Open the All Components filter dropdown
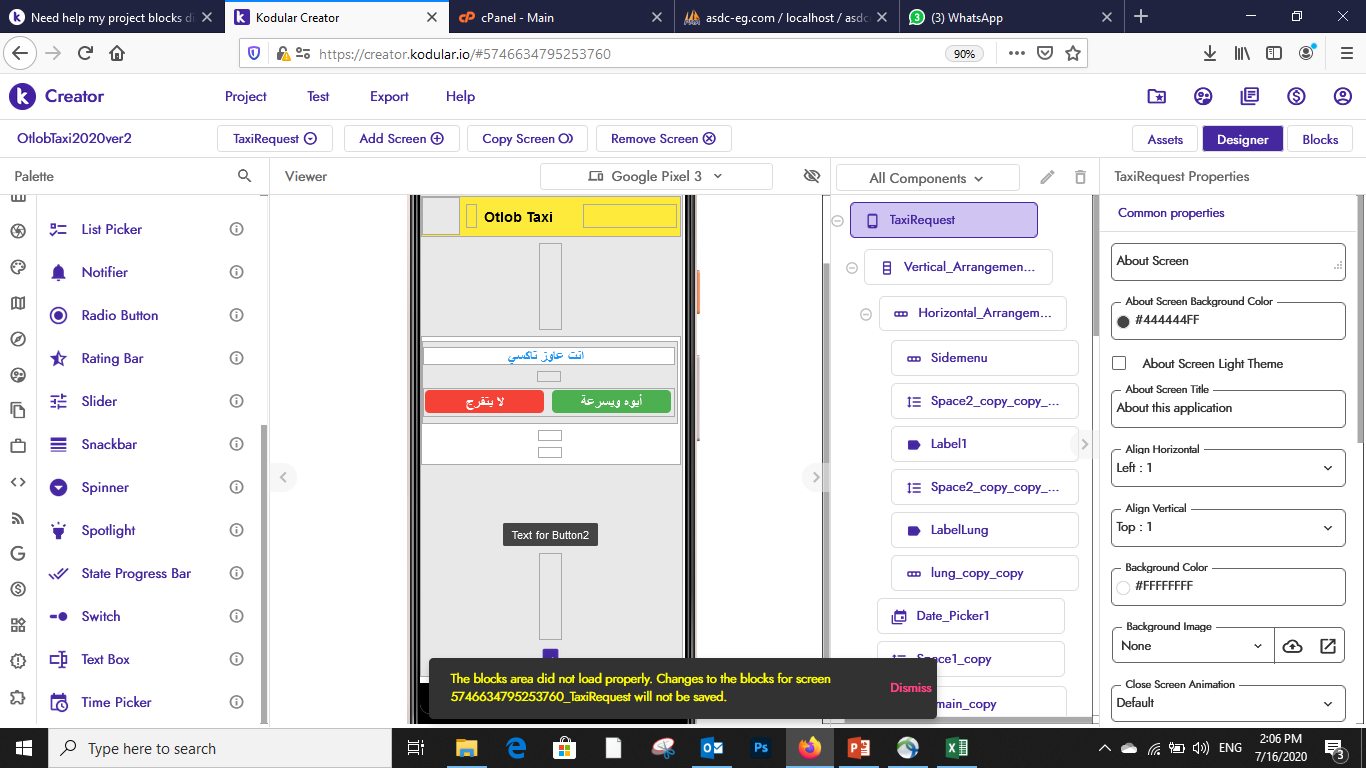The height and width of the screenshot is (768, 1366). pos(927,178)
